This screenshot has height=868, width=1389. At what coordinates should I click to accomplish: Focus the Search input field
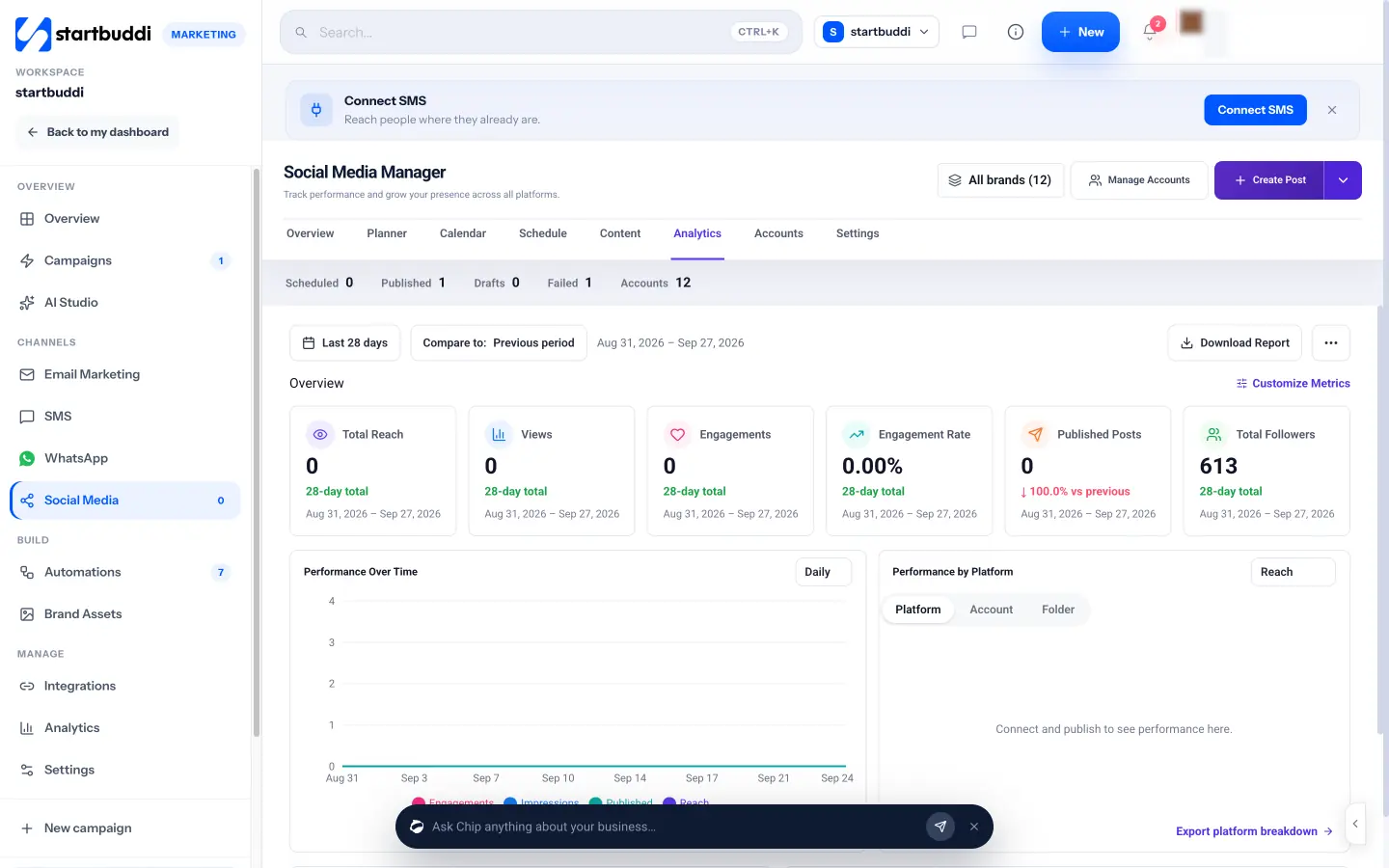tap(541, 32)
